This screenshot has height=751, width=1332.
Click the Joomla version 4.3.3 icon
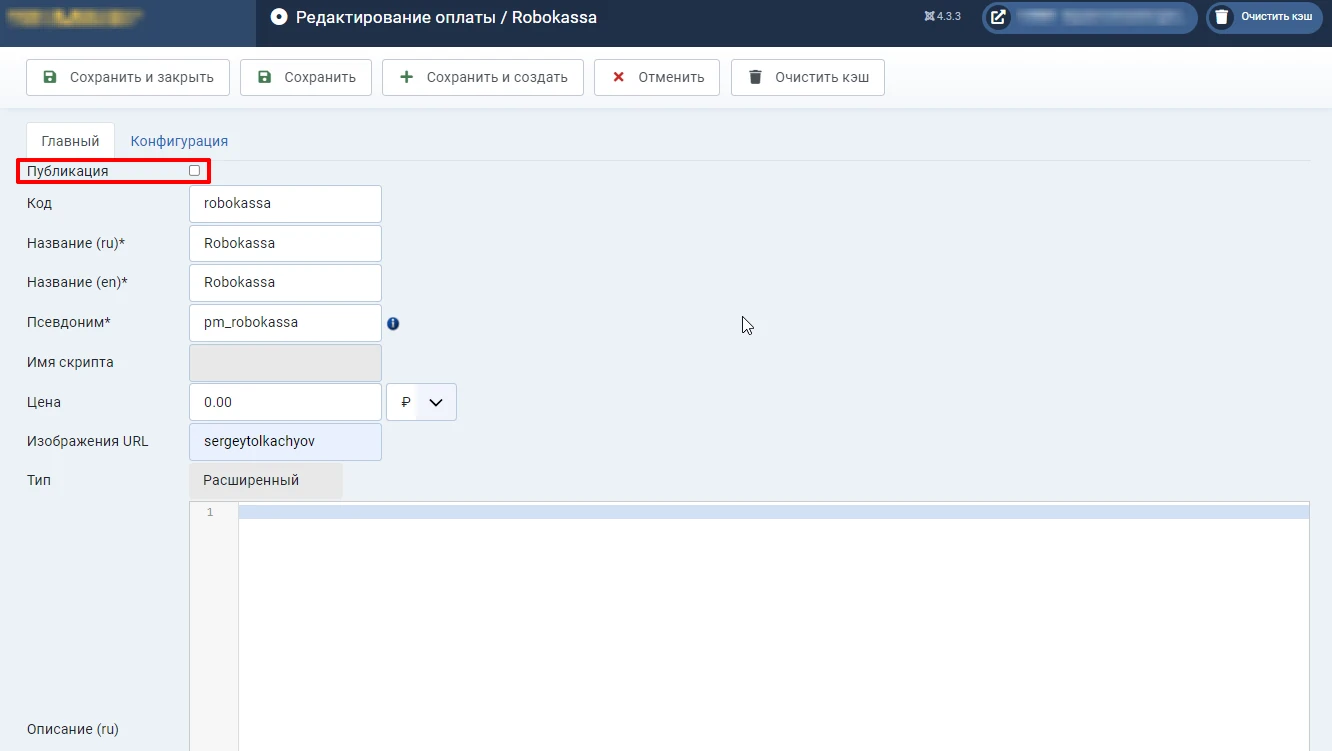[x=930, y=16]
